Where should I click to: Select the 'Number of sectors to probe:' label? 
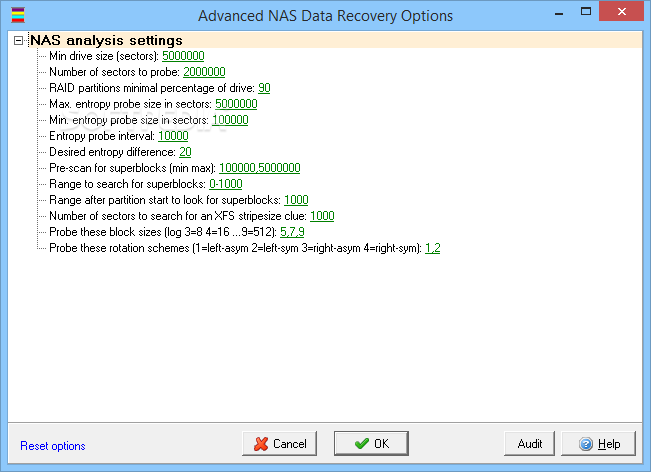(x=115, y=72)
